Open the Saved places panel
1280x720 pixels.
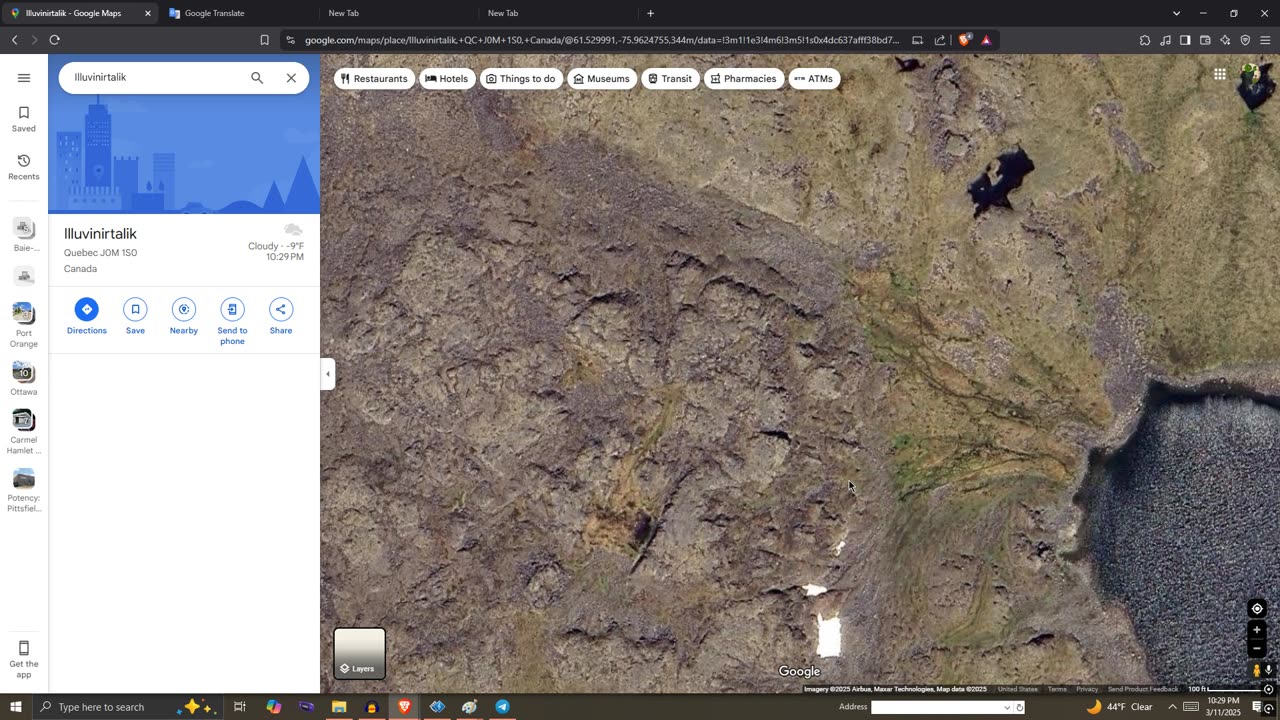[24, 118]
